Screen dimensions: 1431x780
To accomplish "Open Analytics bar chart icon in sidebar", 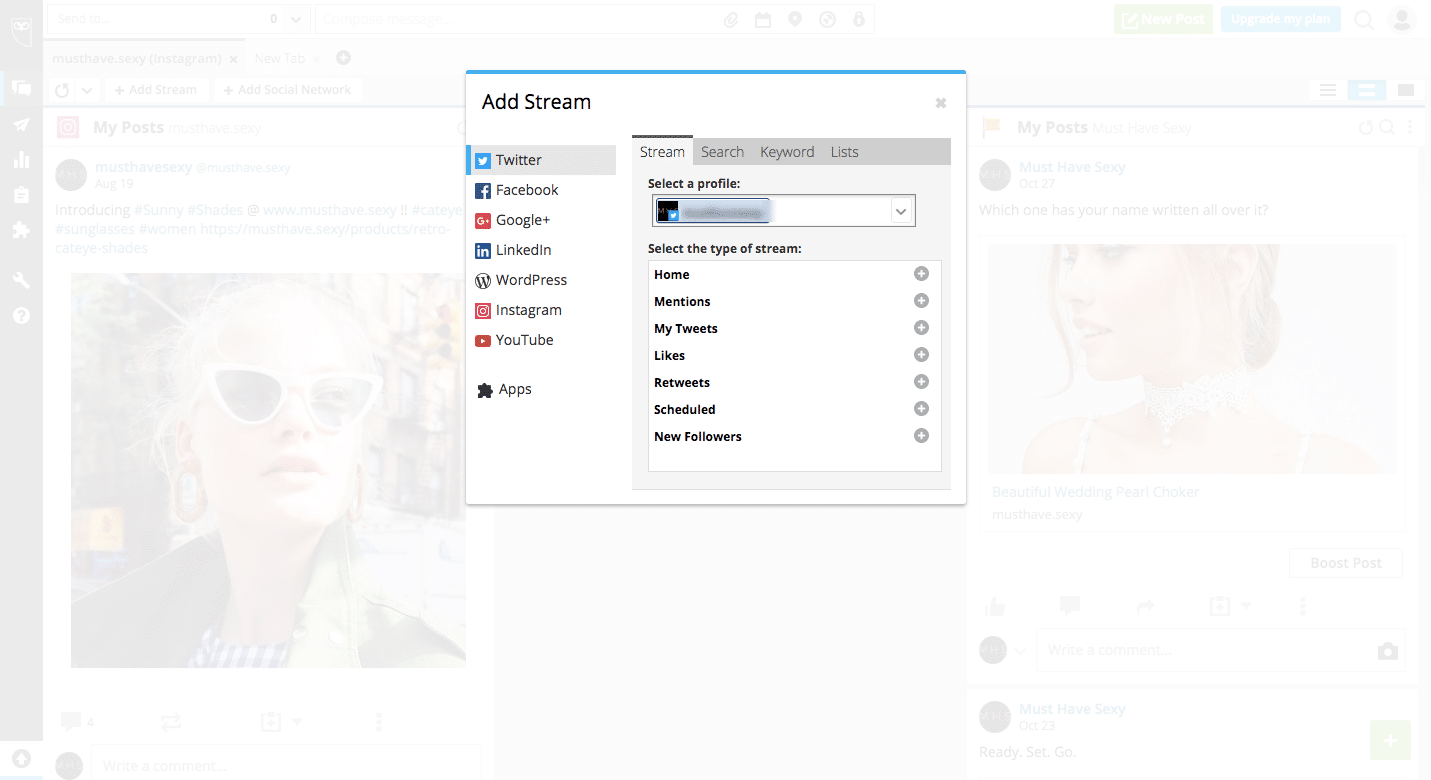I will (x=21, y=159).
